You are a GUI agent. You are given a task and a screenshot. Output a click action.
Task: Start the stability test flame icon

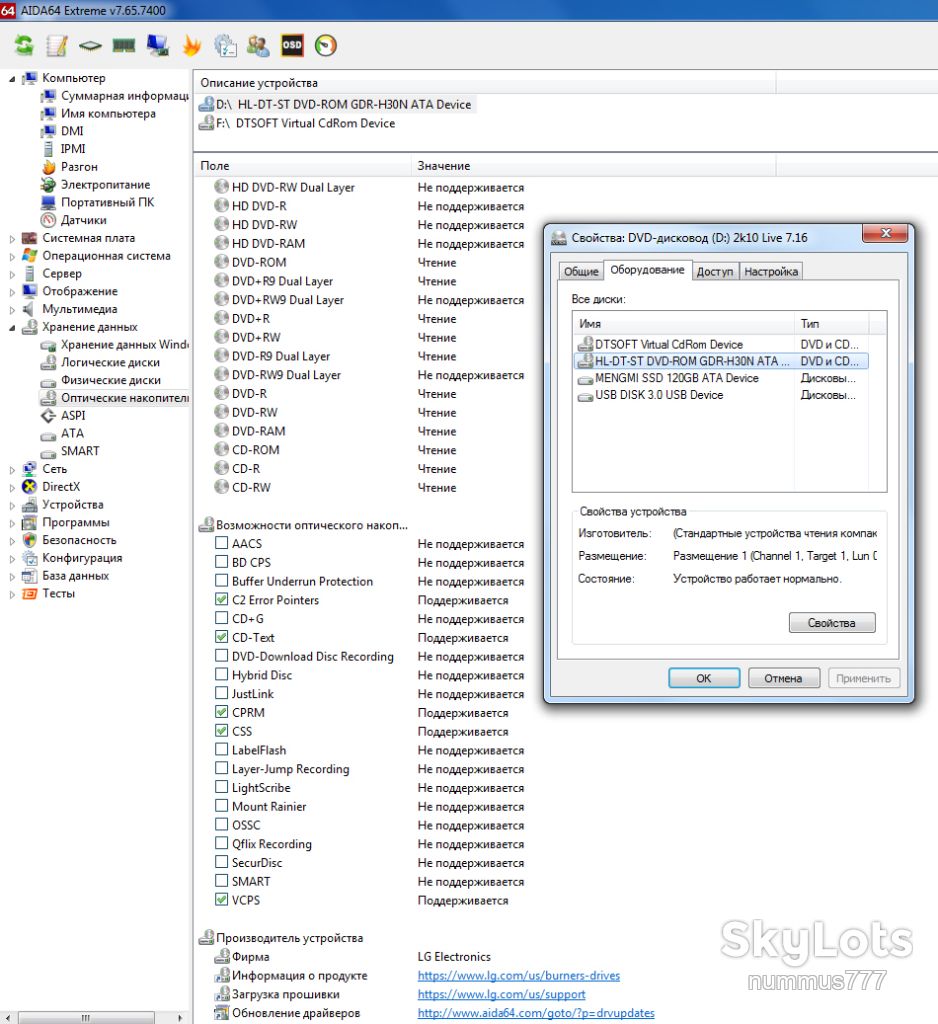(191, 45)
